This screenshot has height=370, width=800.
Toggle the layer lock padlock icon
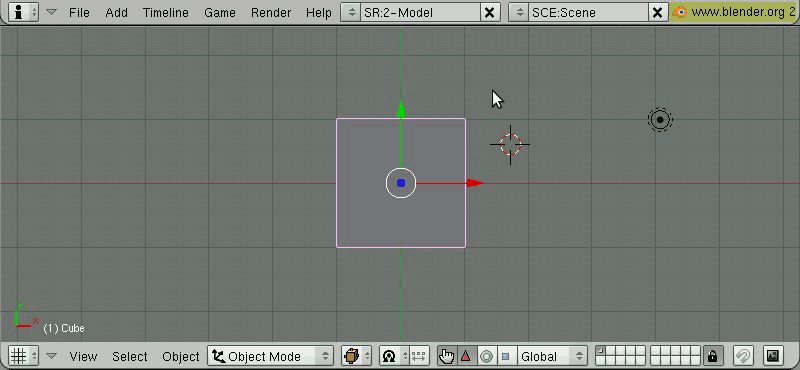[712, 356]
